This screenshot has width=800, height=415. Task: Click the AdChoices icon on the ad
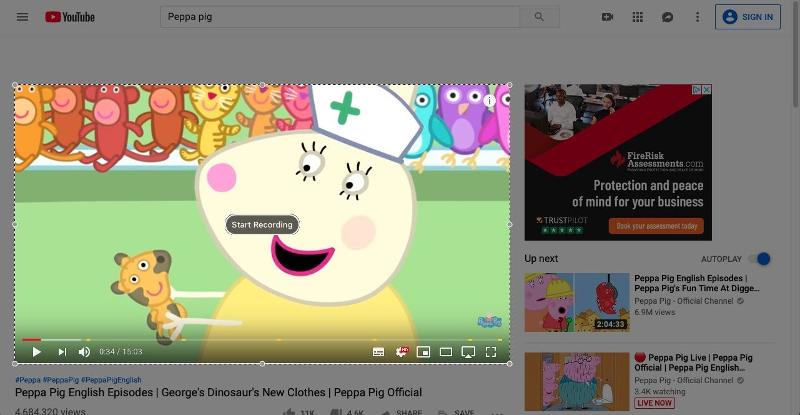pyautogui.click(x=697, y=90)
